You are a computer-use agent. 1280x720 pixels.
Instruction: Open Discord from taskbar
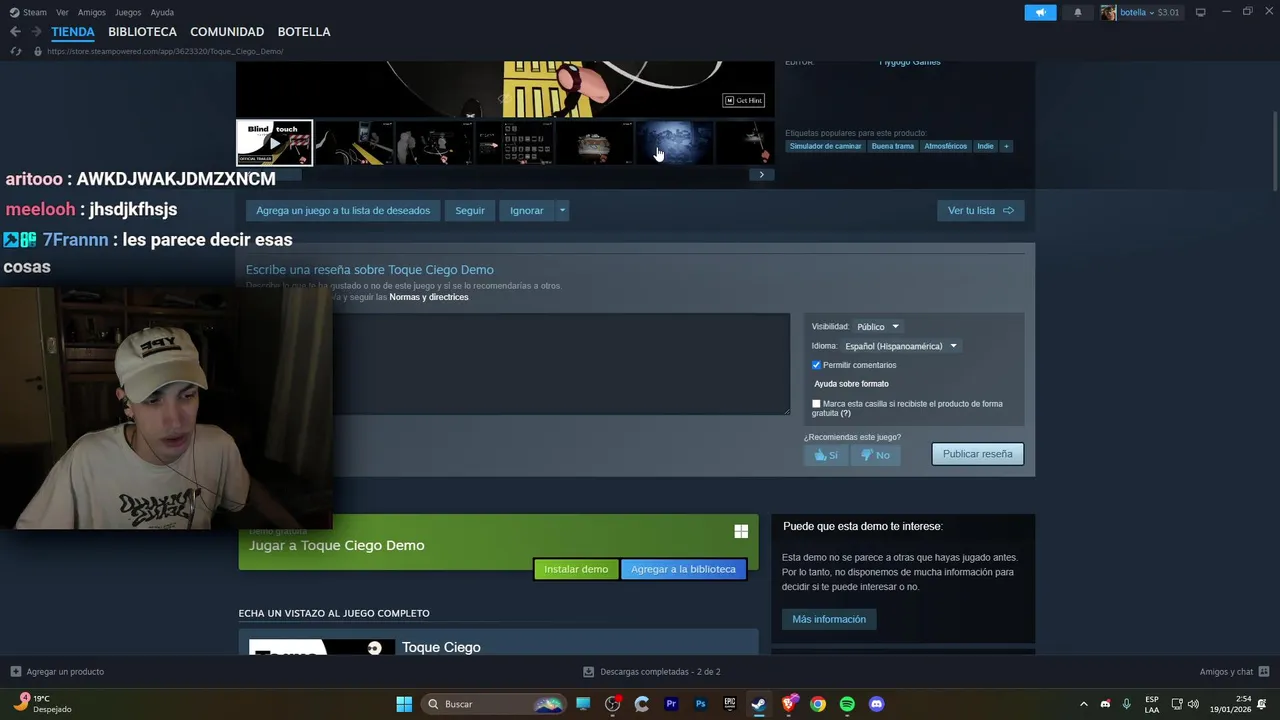tap(877, 704)
